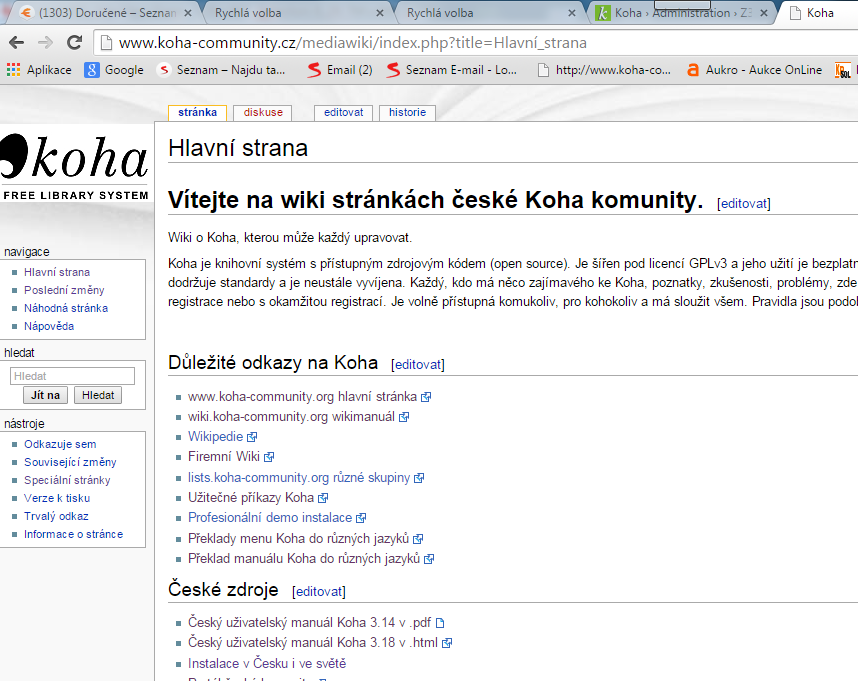The height and width of the screenshot is (681, 858).
Task: Edit Důležité odkazy na Koha section
Action: 418,365
